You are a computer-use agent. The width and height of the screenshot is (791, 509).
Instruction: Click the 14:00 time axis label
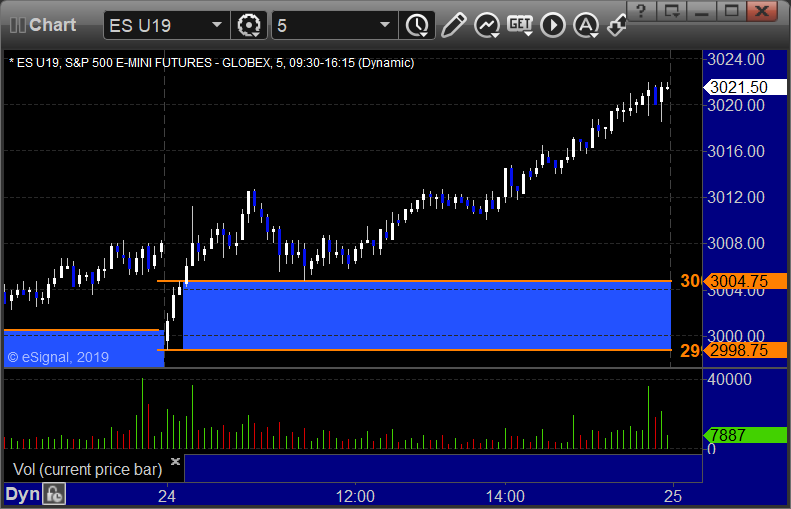pos(505,496)
